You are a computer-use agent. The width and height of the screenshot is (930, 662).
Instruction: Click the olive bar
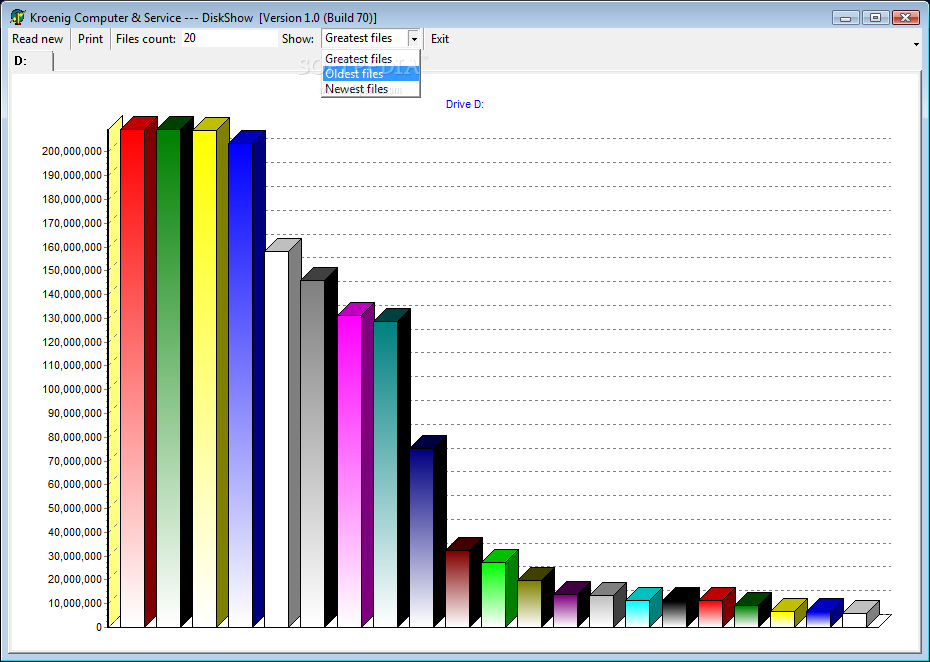[x=530, y=603]
